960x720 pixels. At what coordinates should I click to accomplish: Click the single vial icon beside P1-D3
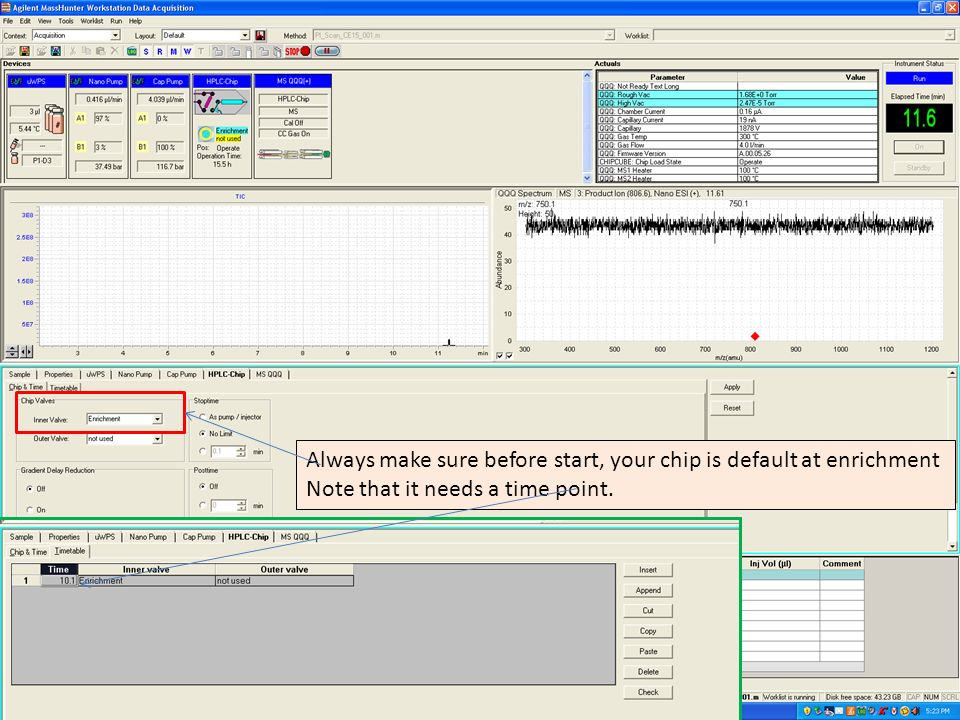[15, 159]
